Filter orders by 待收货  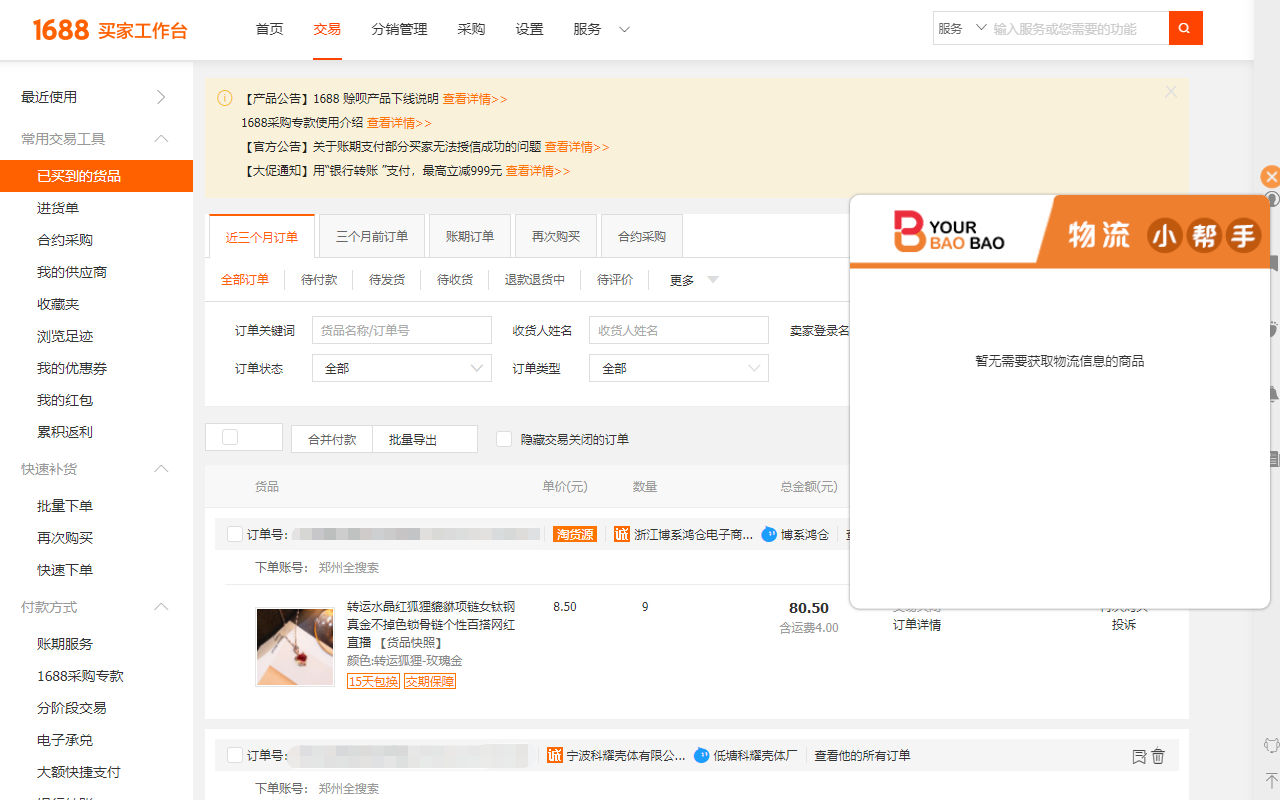coord(455,280)
